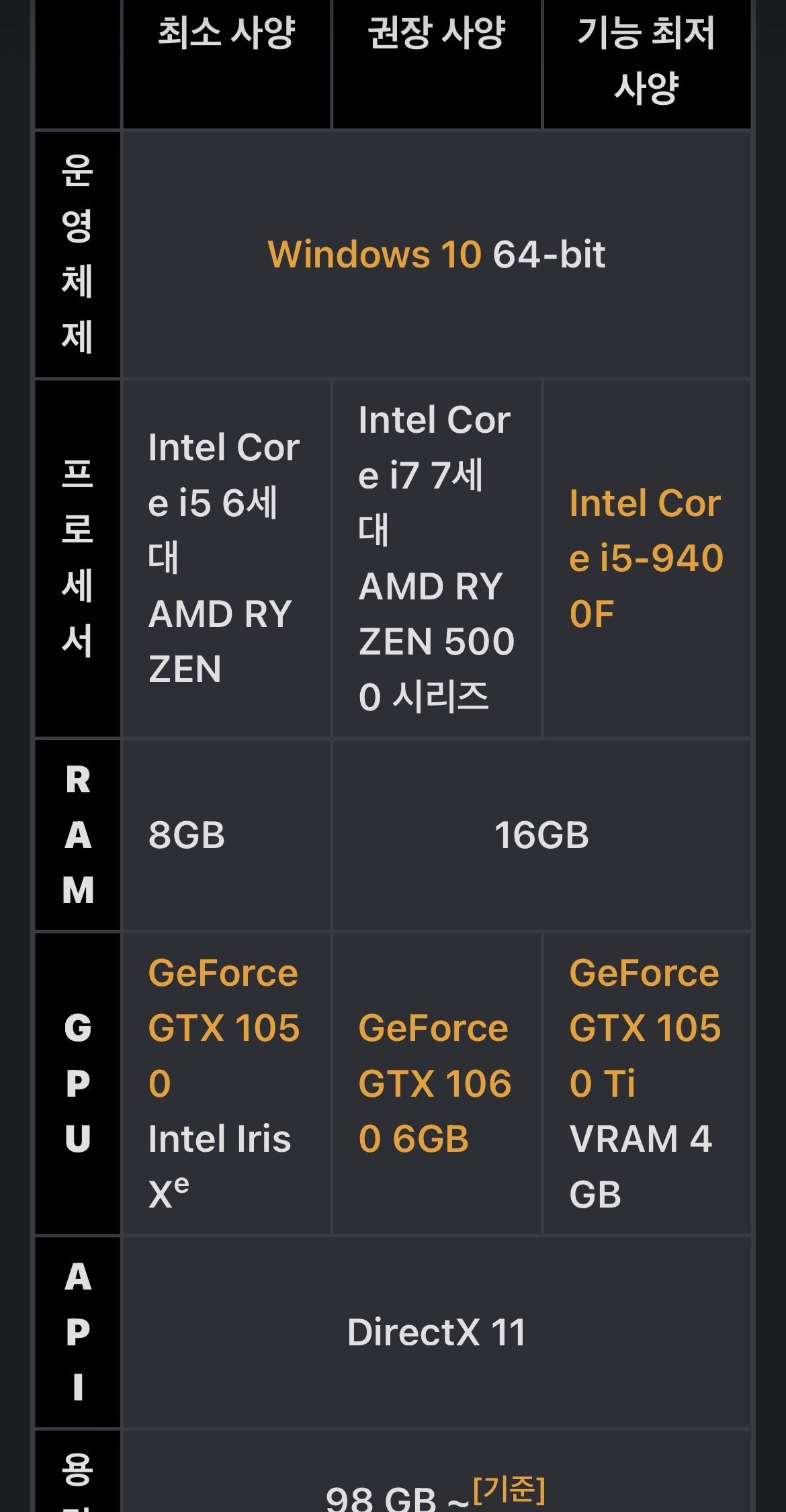
Task: Select the 기능 최저 사양 column header
Action: 646,60
